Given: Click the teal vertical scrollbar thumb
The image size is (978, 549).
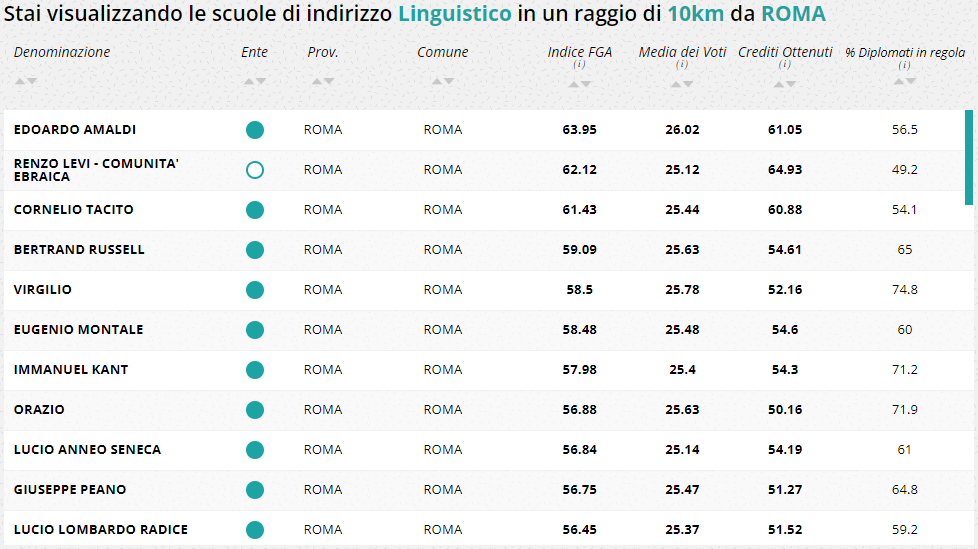Looking at the screenshot, I should click(968, 157).
